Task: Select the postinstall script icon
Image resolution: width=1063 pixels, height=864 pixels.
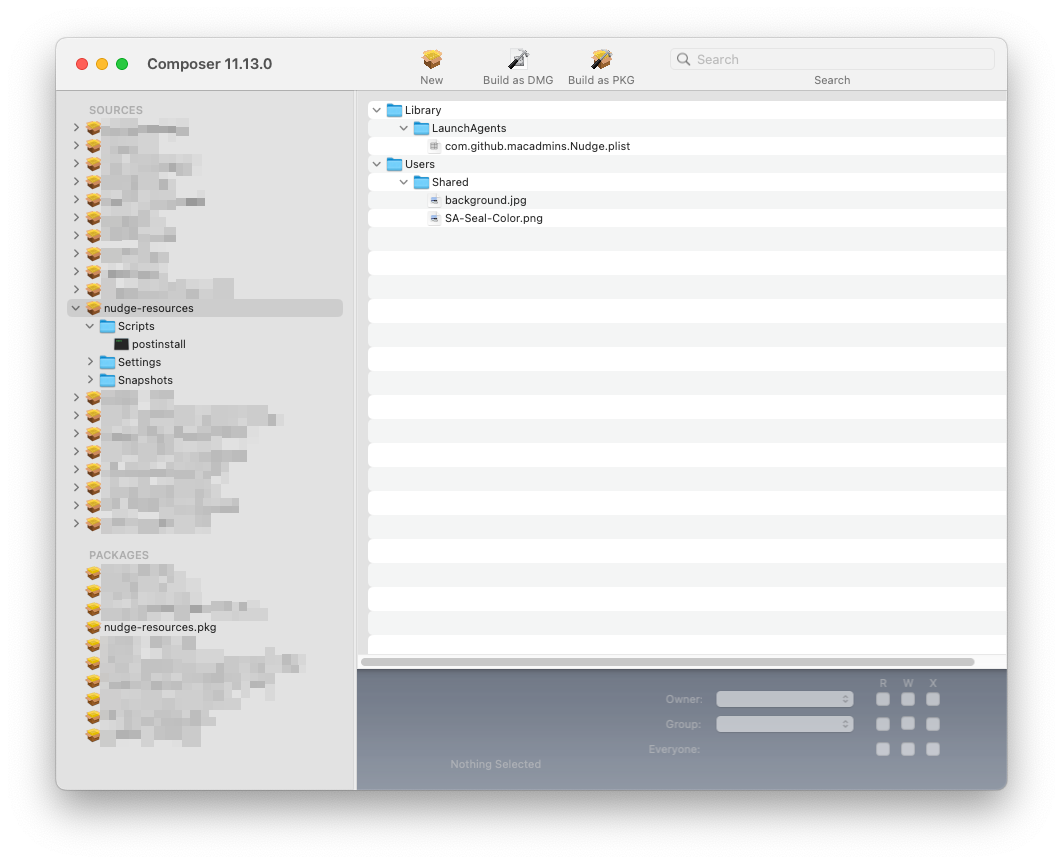Action: [x=122, y=344]
